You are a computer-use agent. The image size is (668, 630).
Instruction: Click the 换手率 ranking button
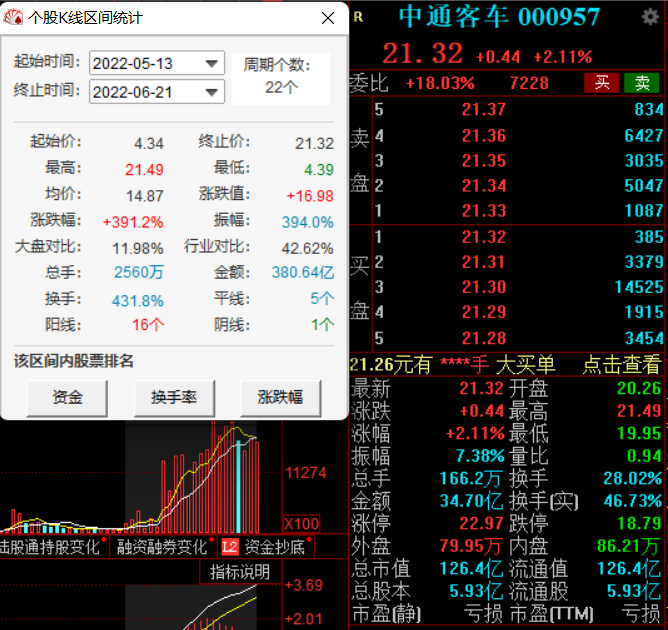tap(174, 397)
